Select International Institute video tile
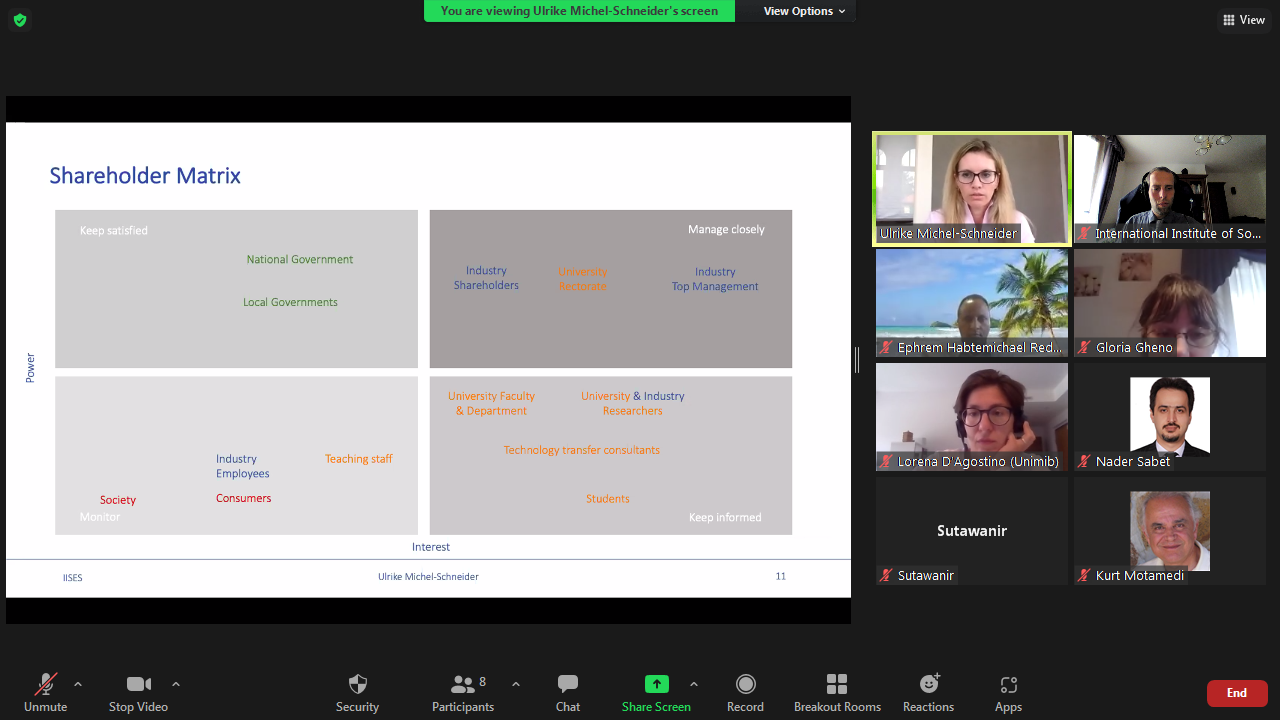 pos(1170,189)
